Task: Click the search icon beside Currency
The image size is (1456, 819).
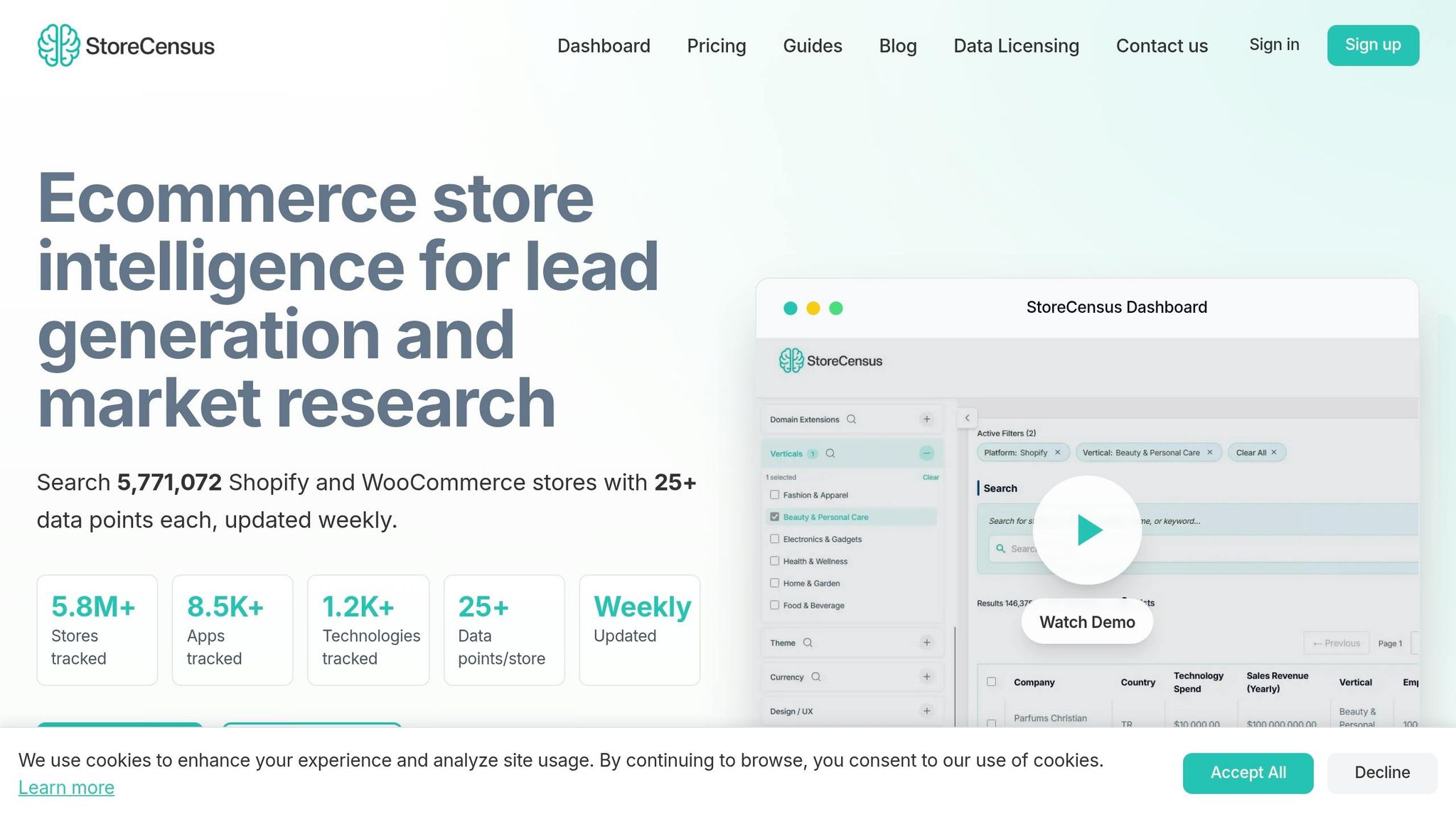Action: (x=816, y=677)
